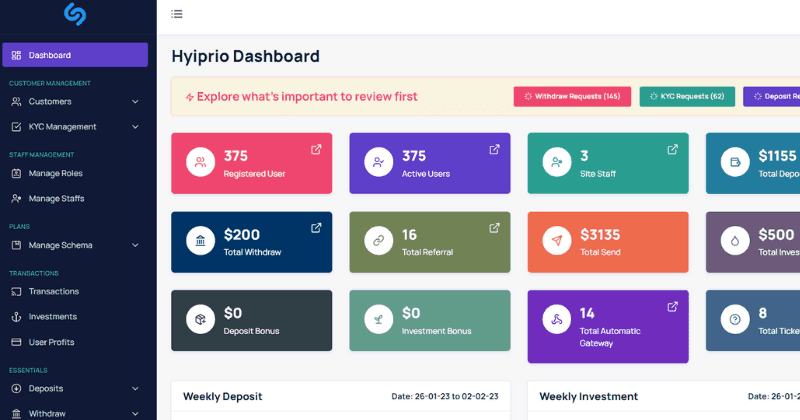This screenshot has width=800, height=420.
Task: Click the KYC Requests (52) button
Action: point(687,96)
